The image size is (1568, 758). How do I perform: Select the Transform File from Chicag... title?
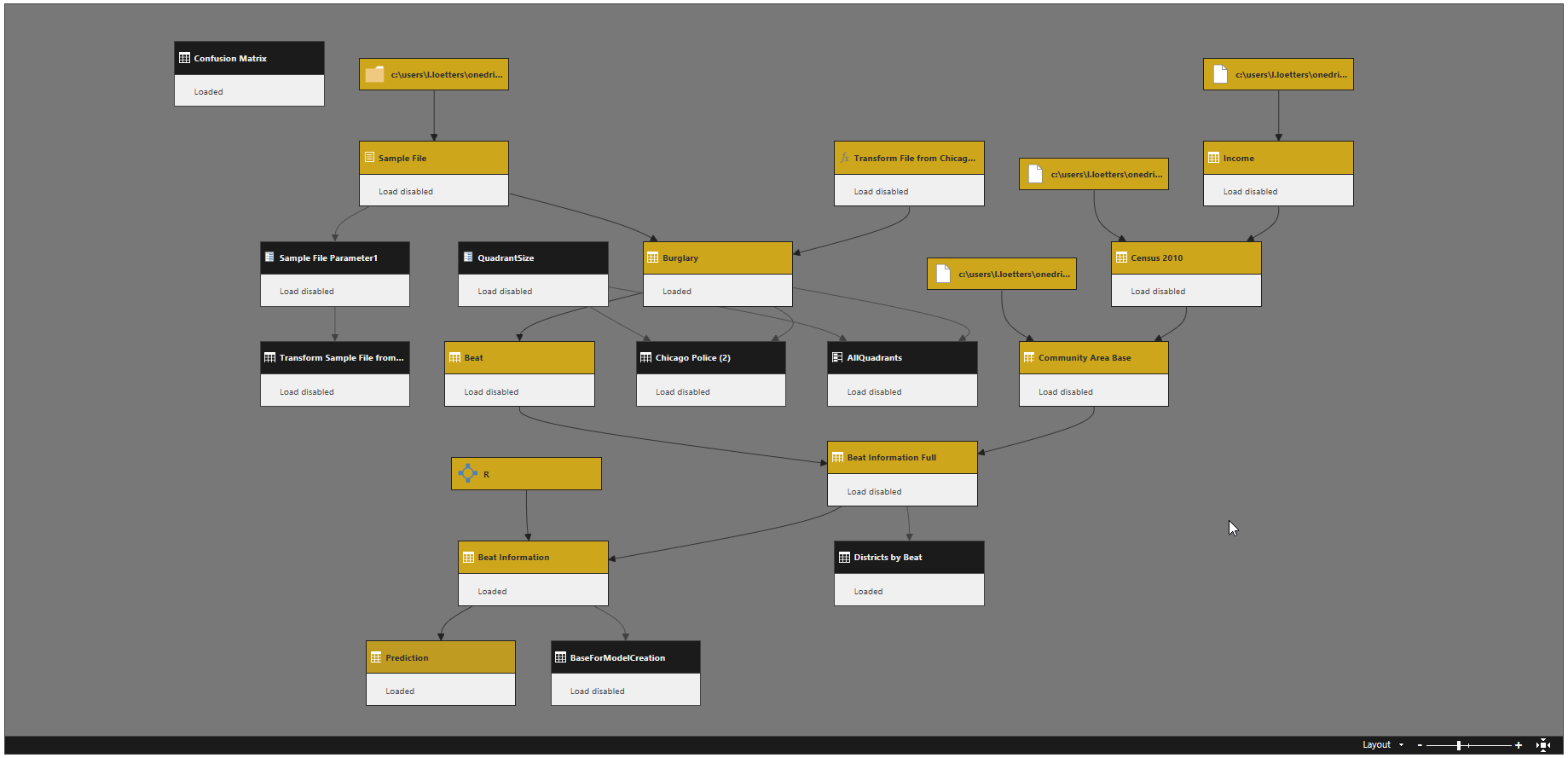coord(915,158)
